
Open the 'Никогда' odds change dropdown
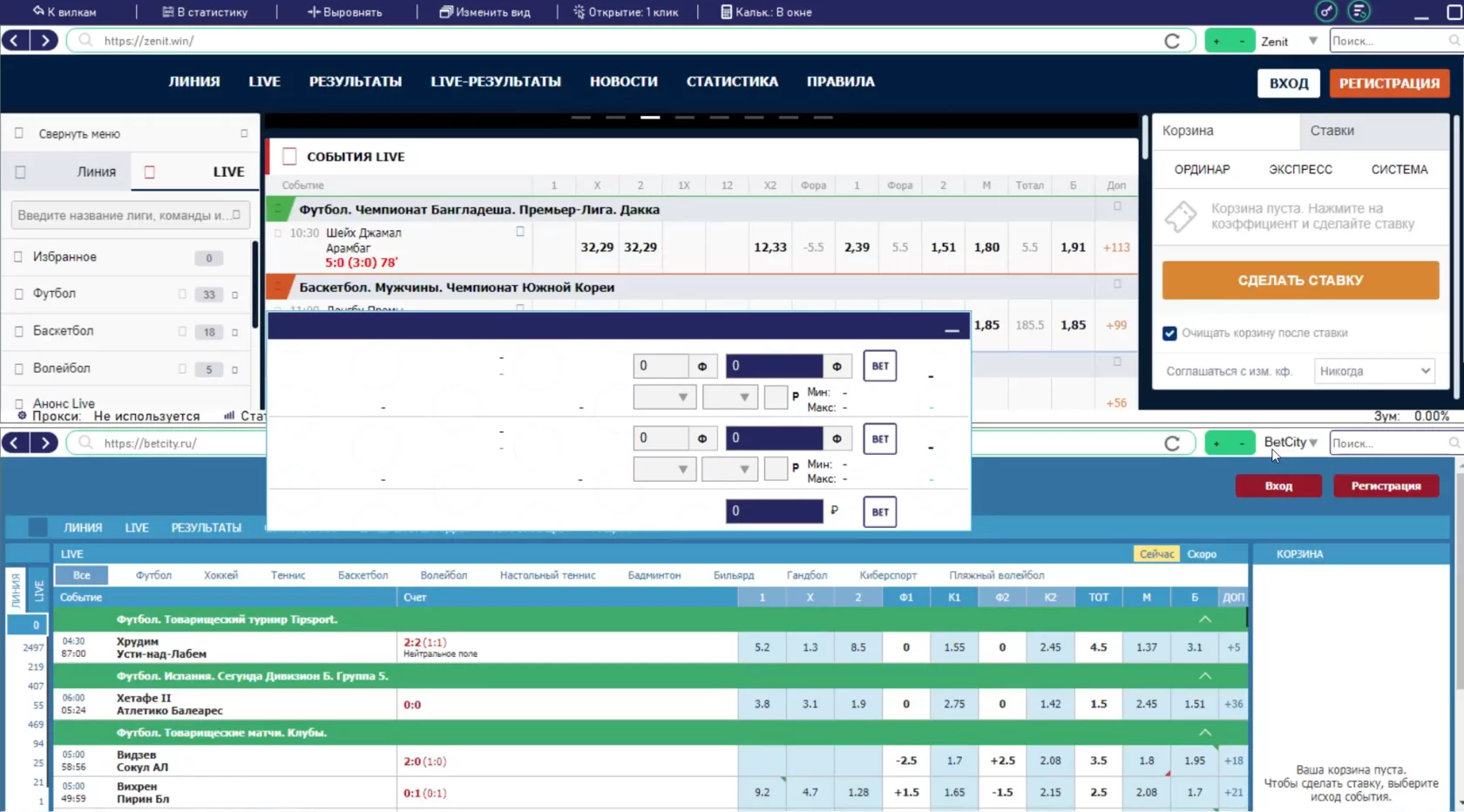tap(1373, 371)
